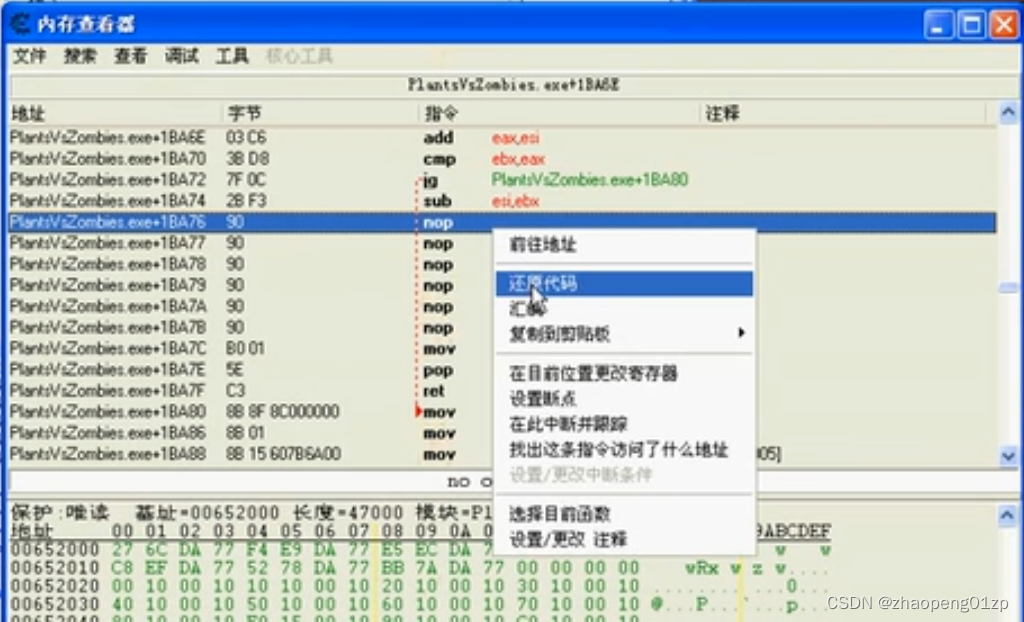Click disassembler scrollbar down arrow button
1024x622 pixels.
click(x=1008, y=455)
